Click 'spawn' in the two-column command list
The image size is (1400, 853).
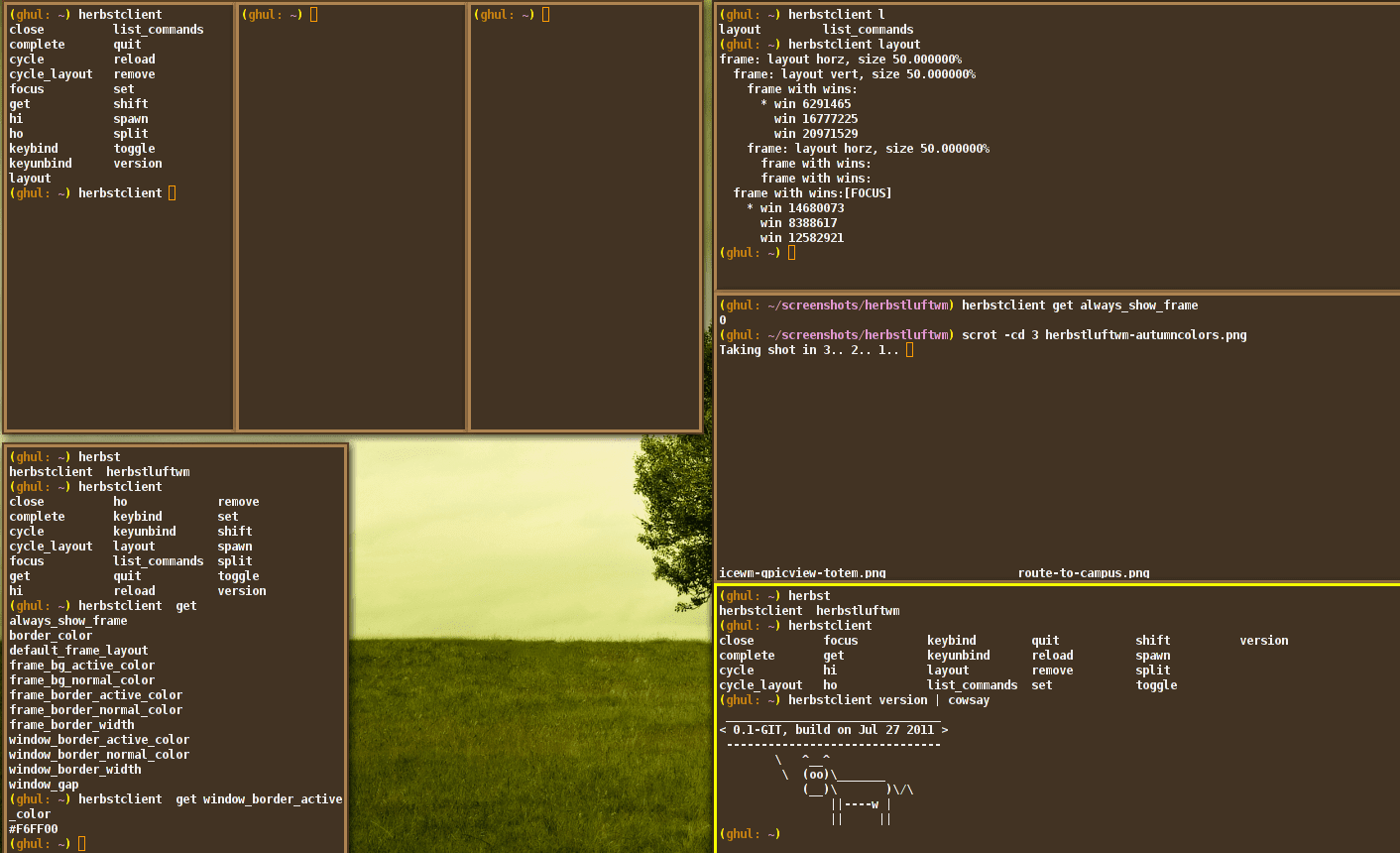click(131, 119)
